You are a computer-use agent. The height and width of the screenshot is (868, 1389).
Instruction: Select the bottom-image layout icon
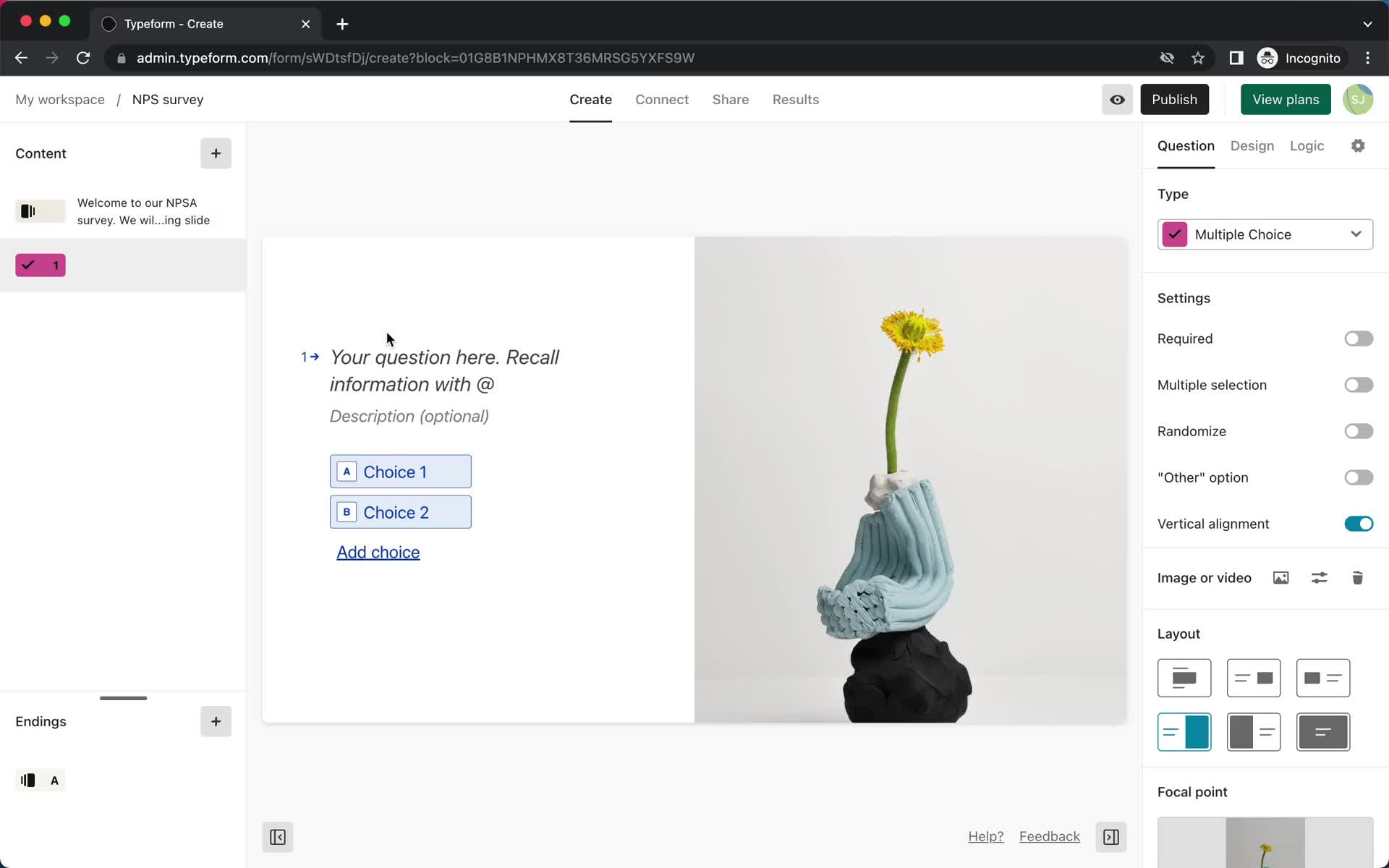tap(1184, 678)
